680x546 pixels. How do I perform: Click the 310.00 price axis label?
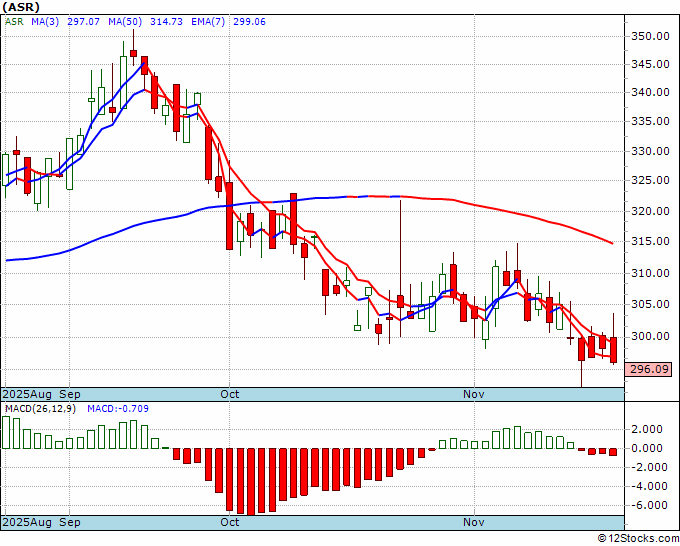[650, 273]
